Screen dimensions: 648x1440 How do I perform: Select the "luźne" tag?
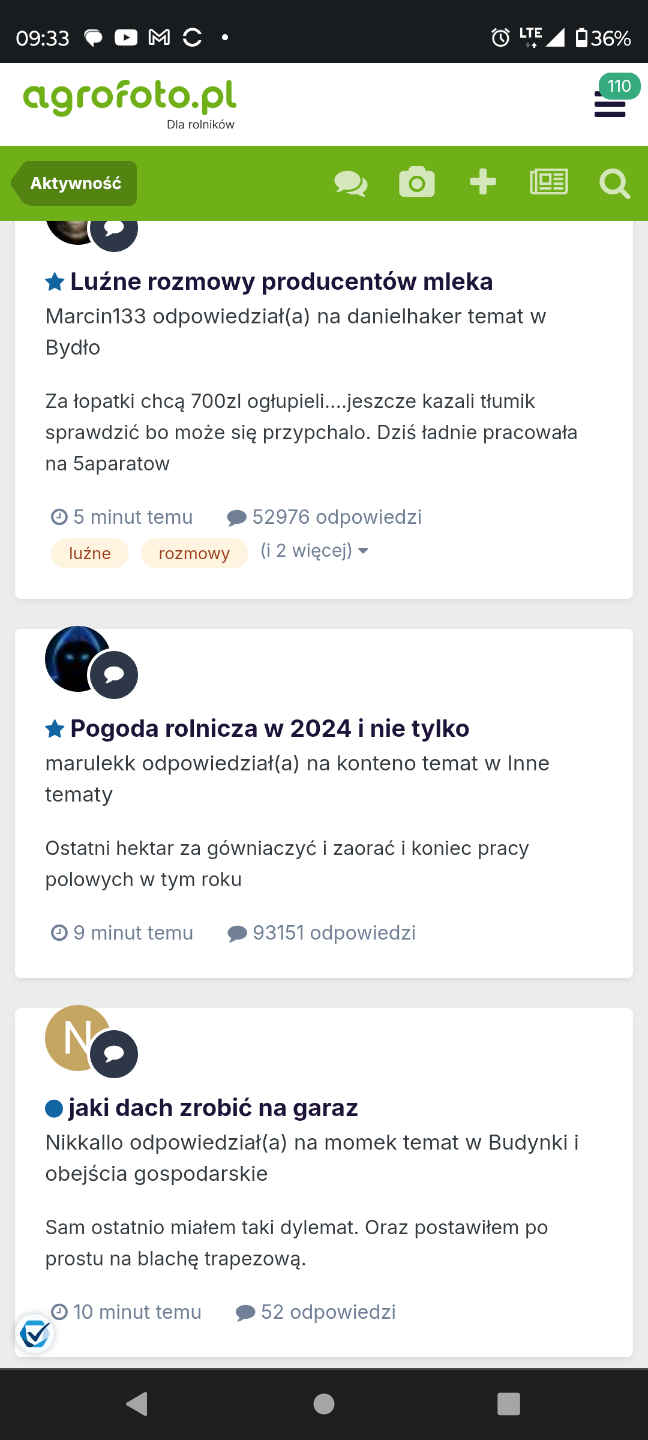pyautogui.click(x=90, y=553)
